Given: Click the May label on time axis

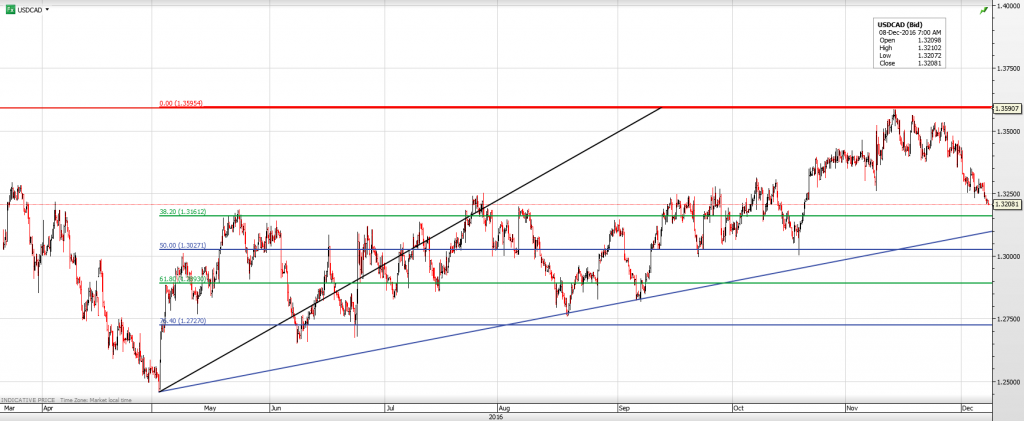Looking at the screenshot, I should click(x=209, y=408).
